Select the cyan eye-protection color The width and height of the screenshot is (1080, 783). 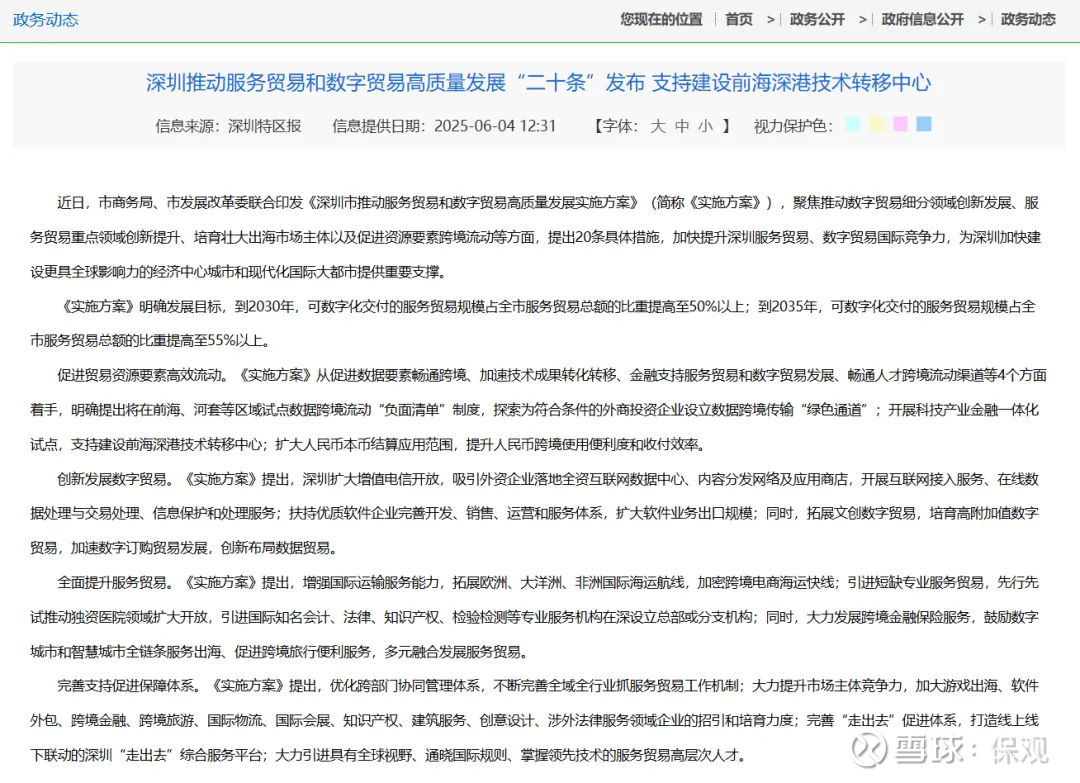point(853,124)
